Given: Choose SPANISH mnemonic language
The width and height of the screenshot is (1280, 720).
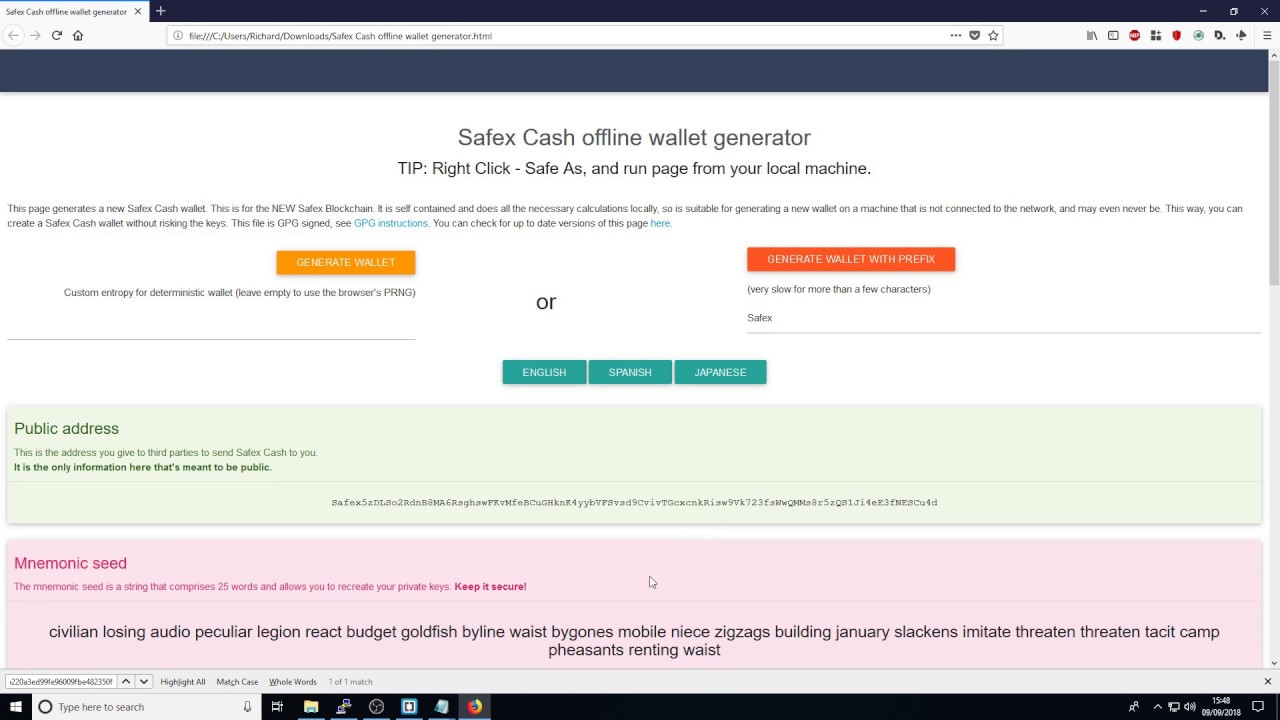Looking at the screenshot, I should 630,372.
